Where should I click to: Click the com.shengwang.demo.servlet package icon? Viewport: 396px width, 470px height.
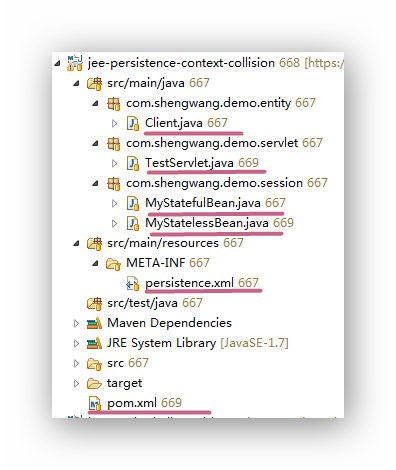coord(114,144)
